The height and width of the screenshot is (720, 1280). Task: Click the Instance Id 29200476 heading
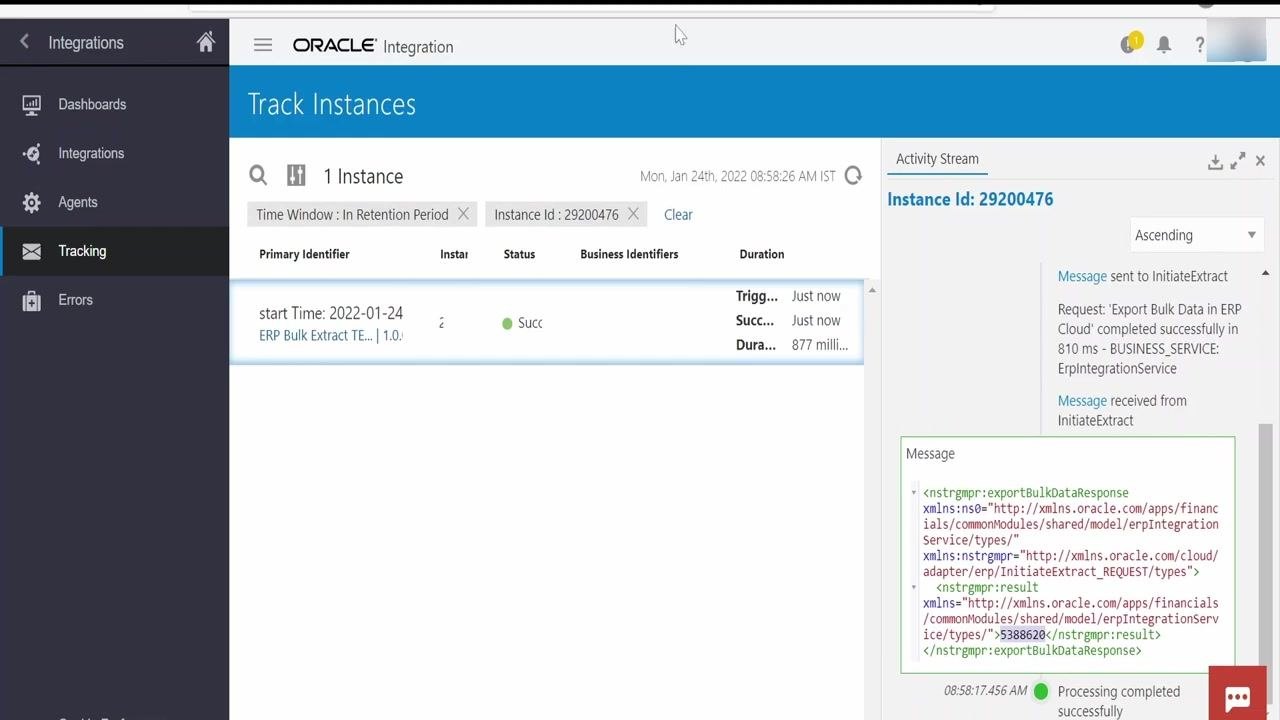click(x=970, y=200)
